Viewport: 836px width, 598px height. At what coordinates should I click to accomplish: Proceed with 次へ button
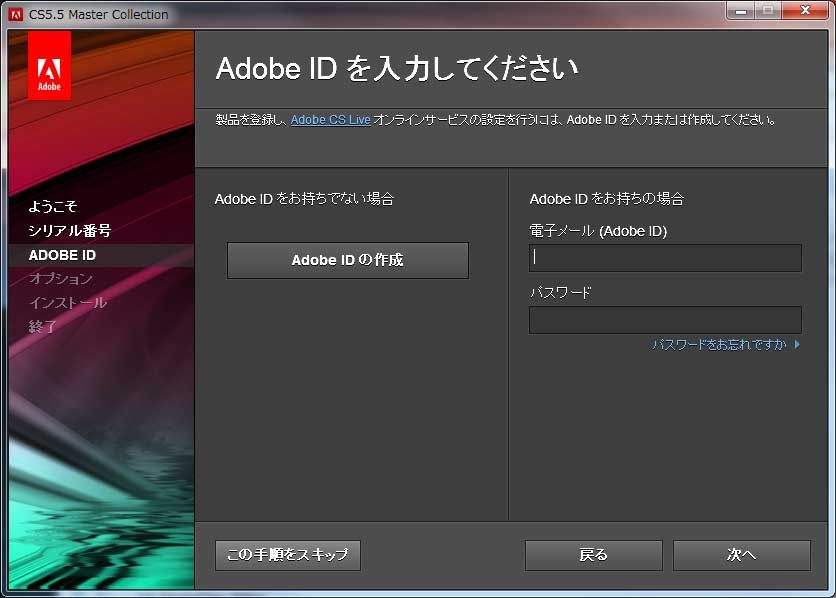742,555
